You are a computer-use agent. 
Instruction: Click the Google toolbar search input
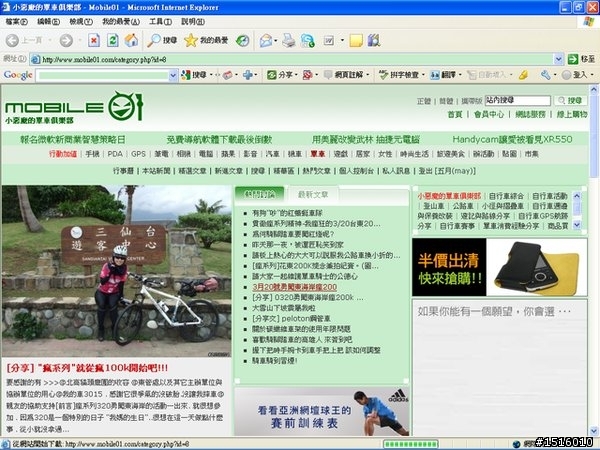click(x=102, y=75)
